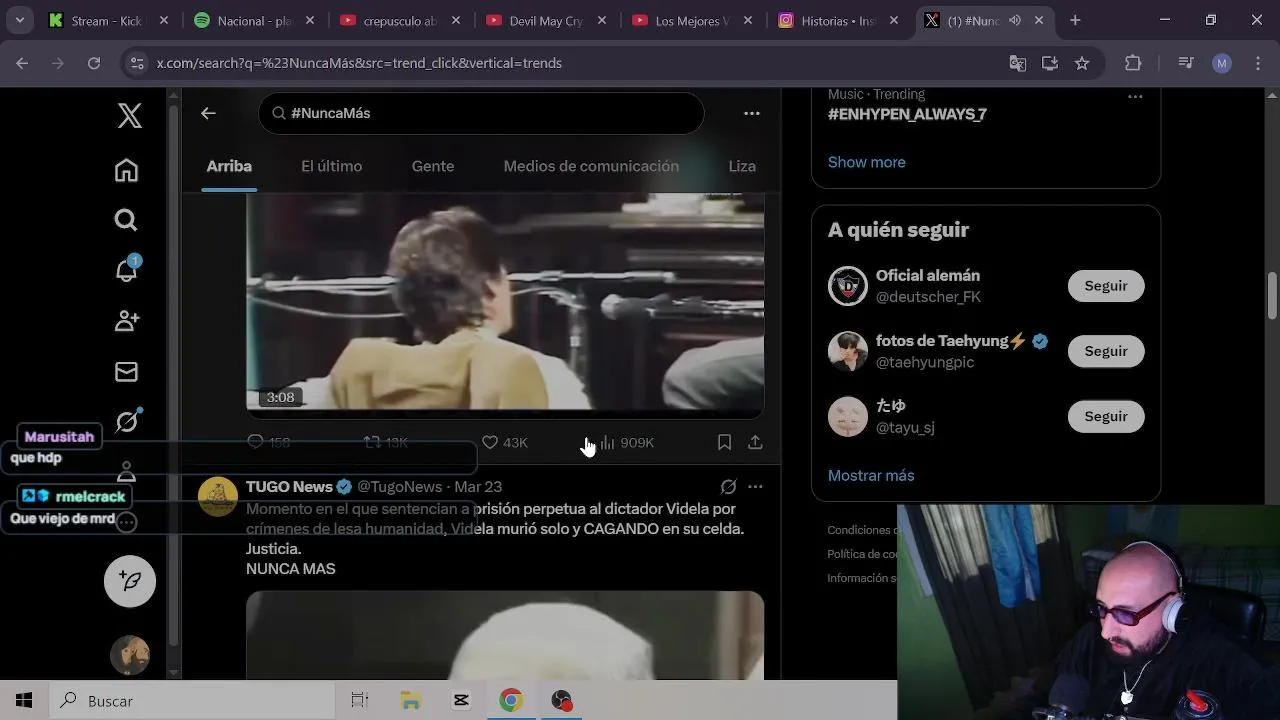
Task: View analytics showing 909K views
Action: coord(626,442)
